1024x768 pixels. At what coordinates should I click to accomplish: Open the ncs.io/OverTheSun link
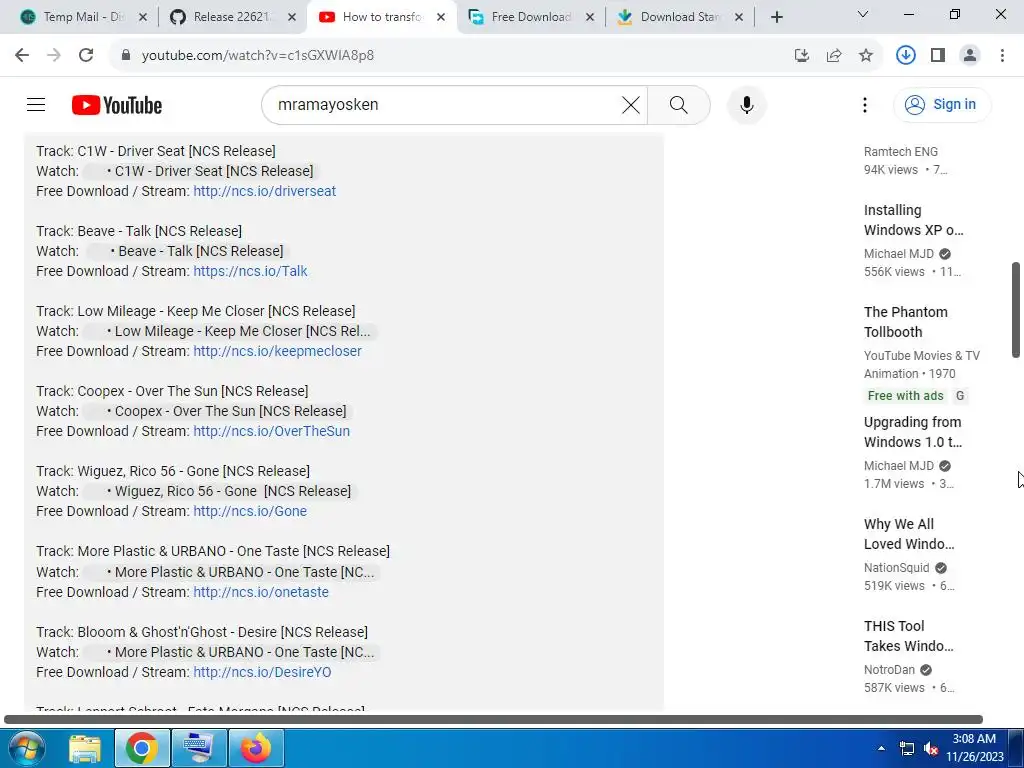tap(272, 431)
